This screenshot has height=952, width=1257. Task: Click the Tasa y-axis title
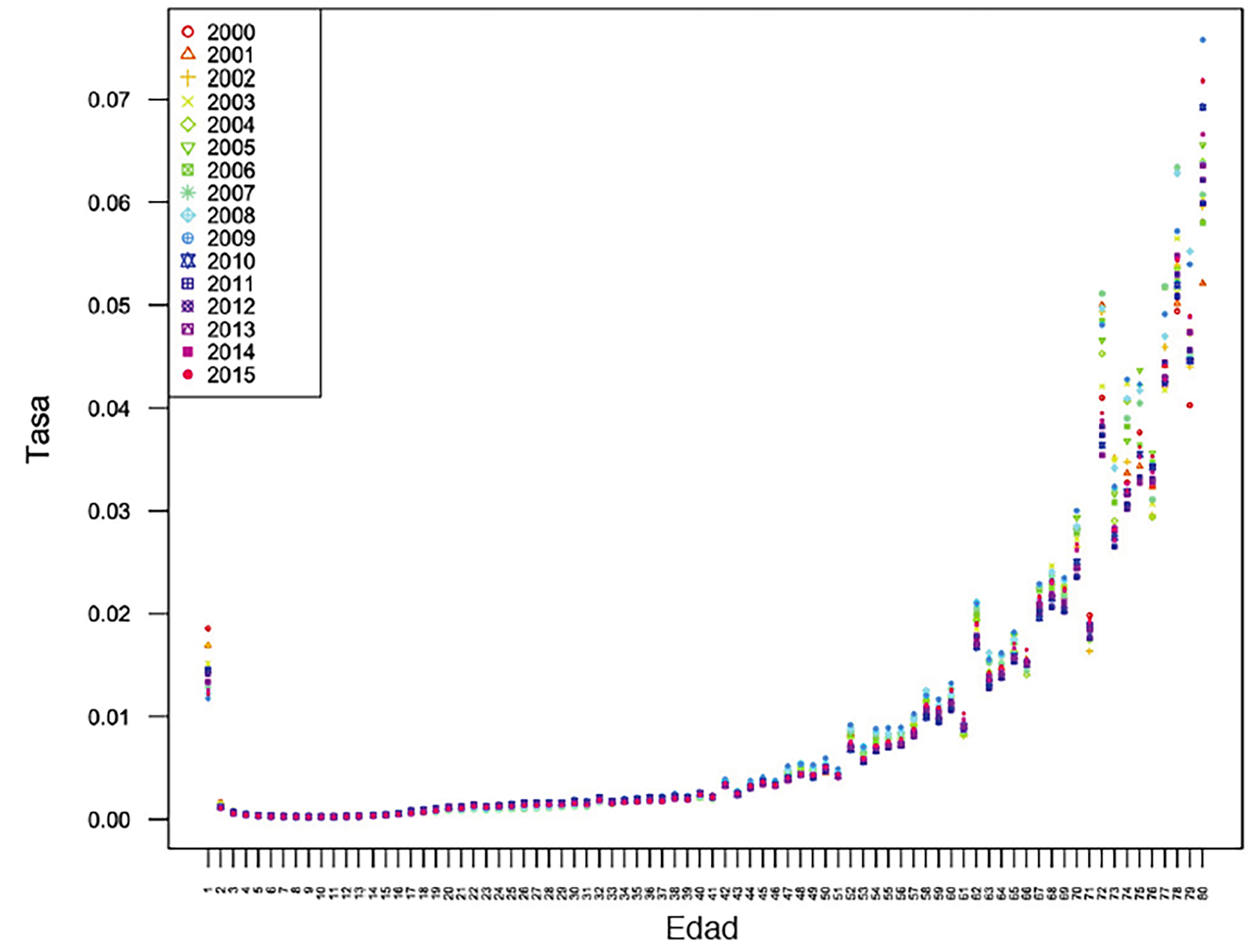pyautogui.click(x=39, y=429)
